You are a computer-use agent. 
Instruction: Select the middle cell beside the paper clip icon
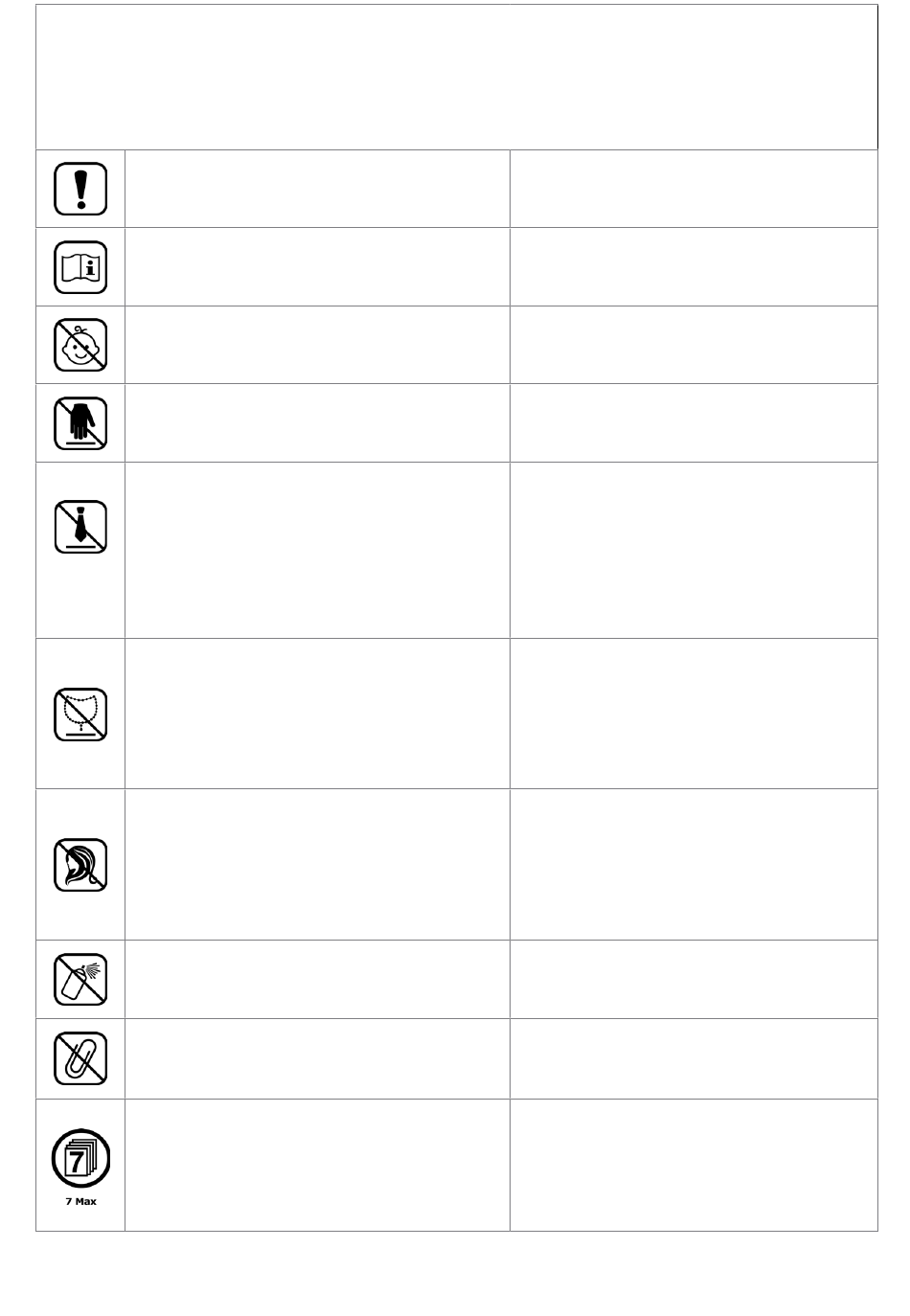[x=317, y=1058]
